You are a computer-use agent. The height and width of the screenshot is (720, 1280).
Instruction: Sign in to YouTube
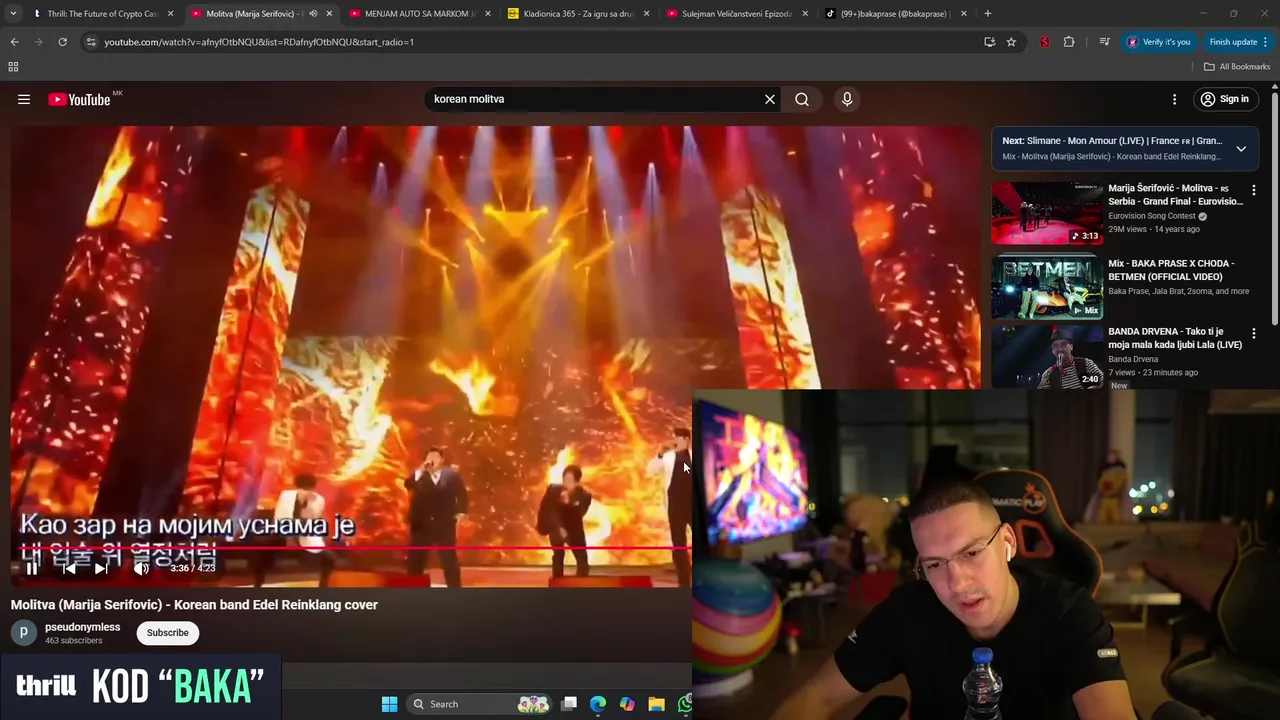1225,99
